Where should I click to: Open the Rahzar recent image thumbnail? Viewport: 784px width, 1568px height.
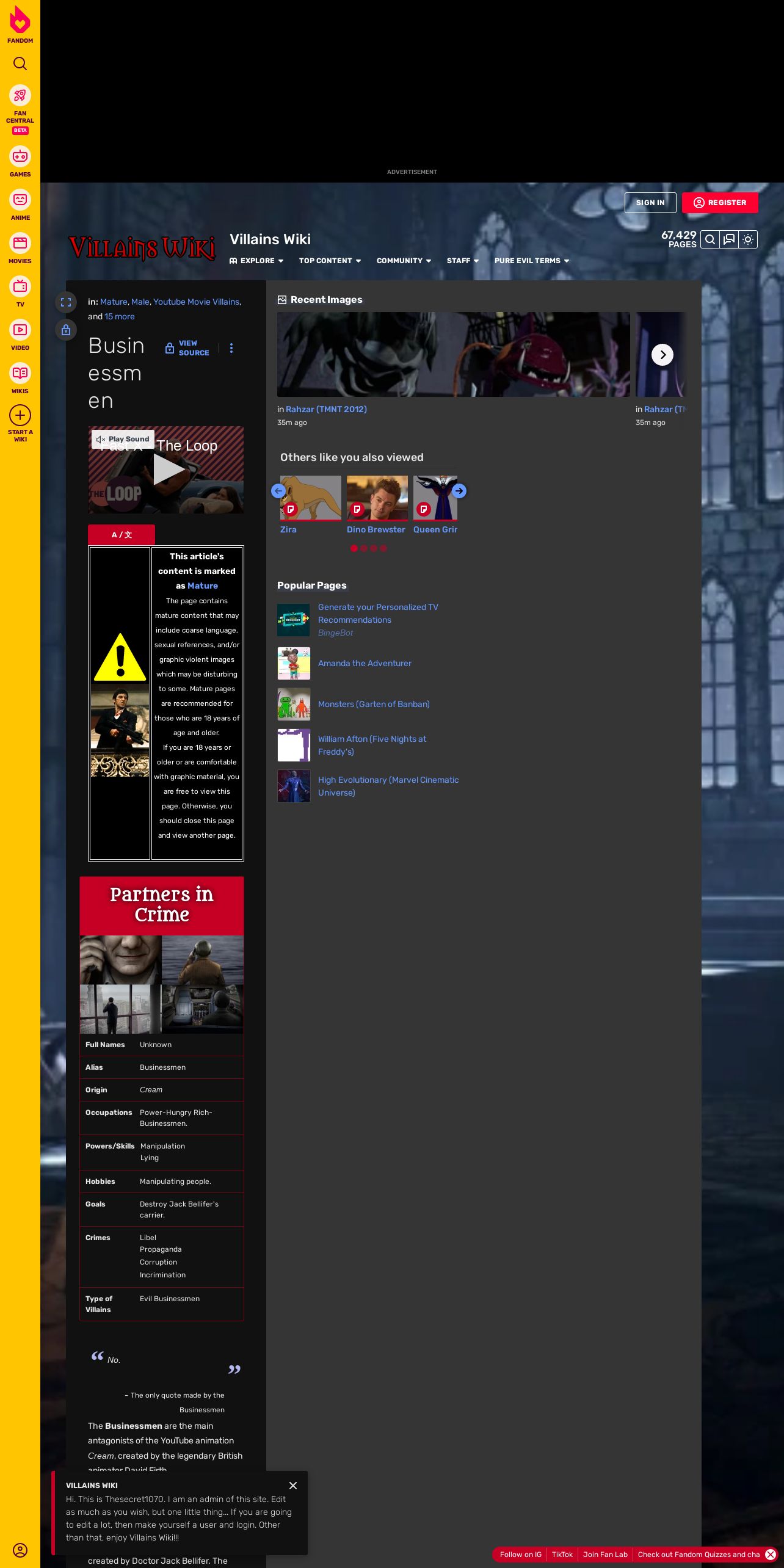point(454,355)
